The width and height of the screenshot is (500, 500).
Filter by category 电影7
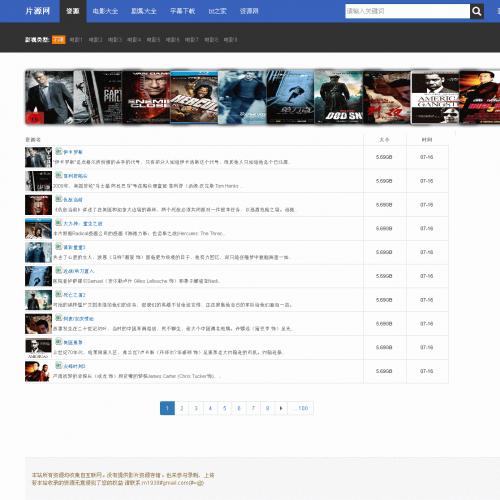pyautogui.click(x=192, y=40)
